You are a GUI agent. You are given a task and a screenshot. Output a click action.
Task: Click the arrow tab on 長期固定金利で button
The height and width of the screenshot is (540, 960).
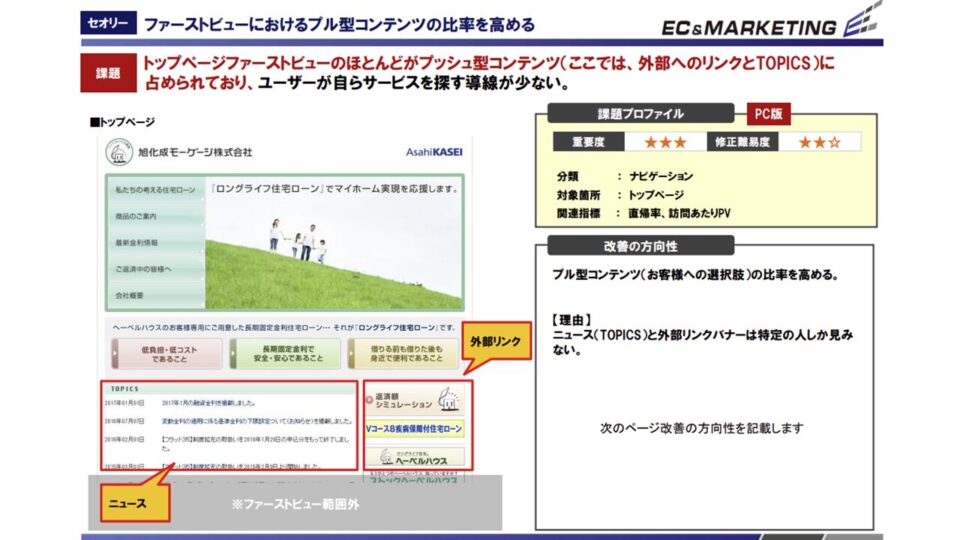233,354
